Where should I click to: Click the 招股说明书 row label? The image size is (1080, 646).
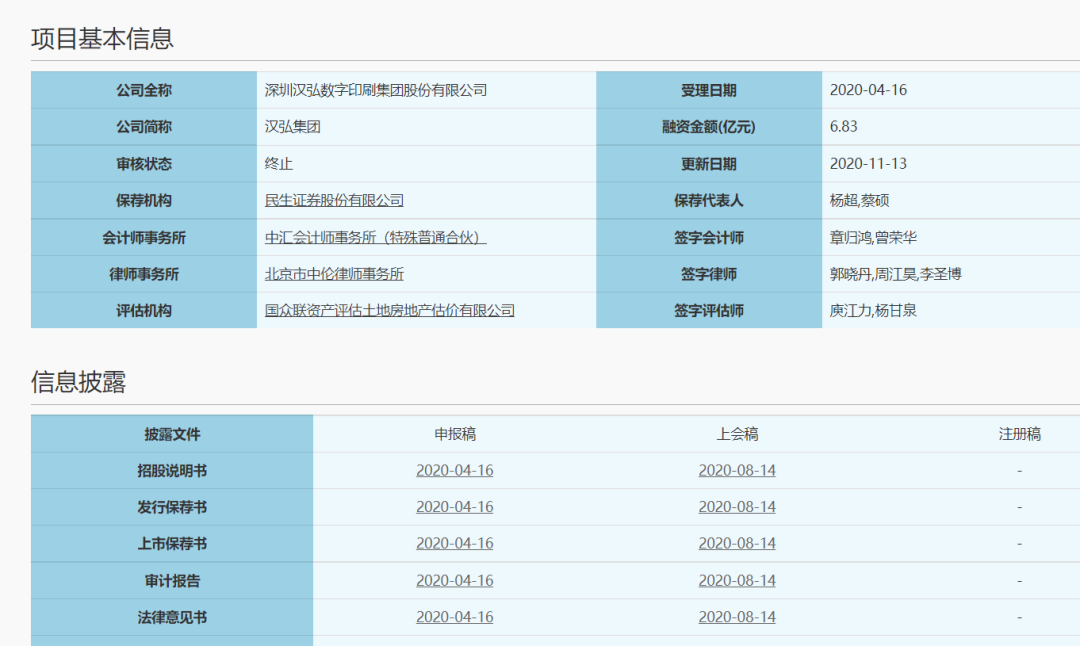click(172, 470)
